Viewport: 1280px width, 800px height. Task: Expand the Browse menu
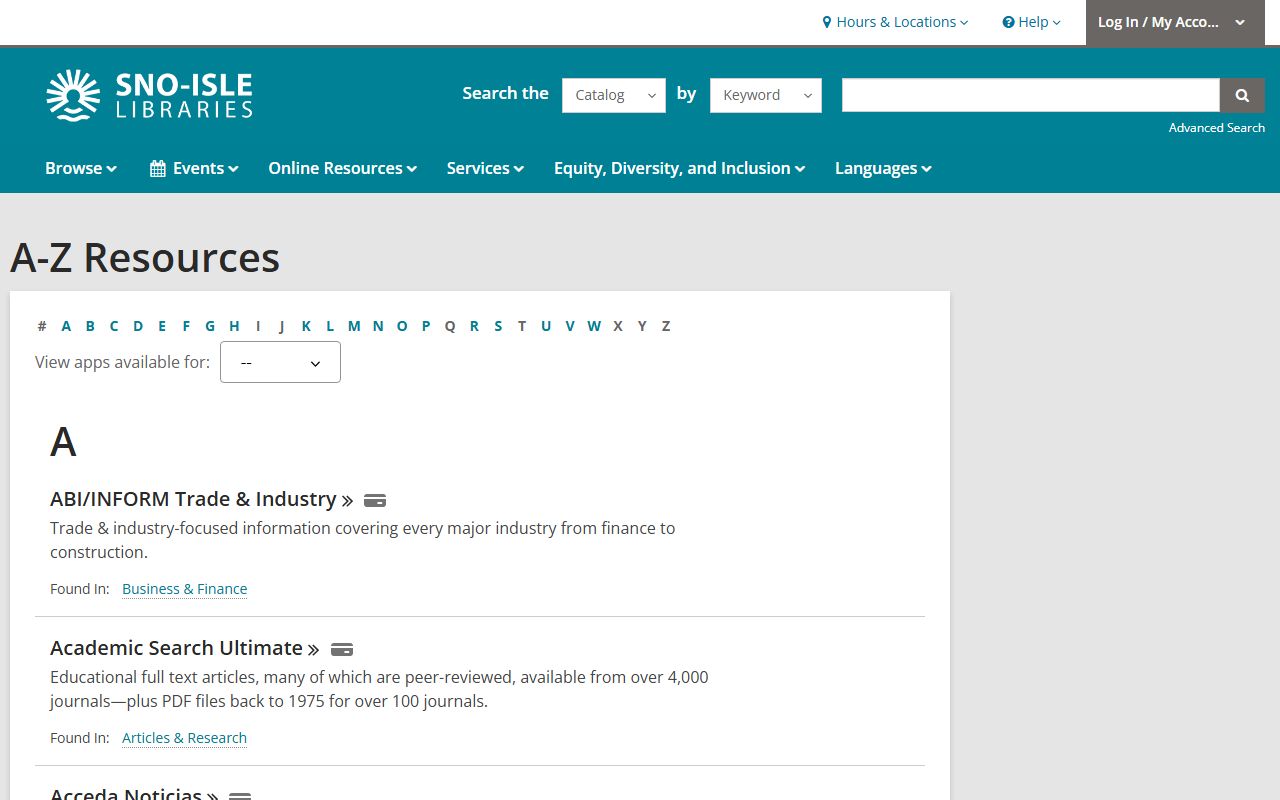81,168
